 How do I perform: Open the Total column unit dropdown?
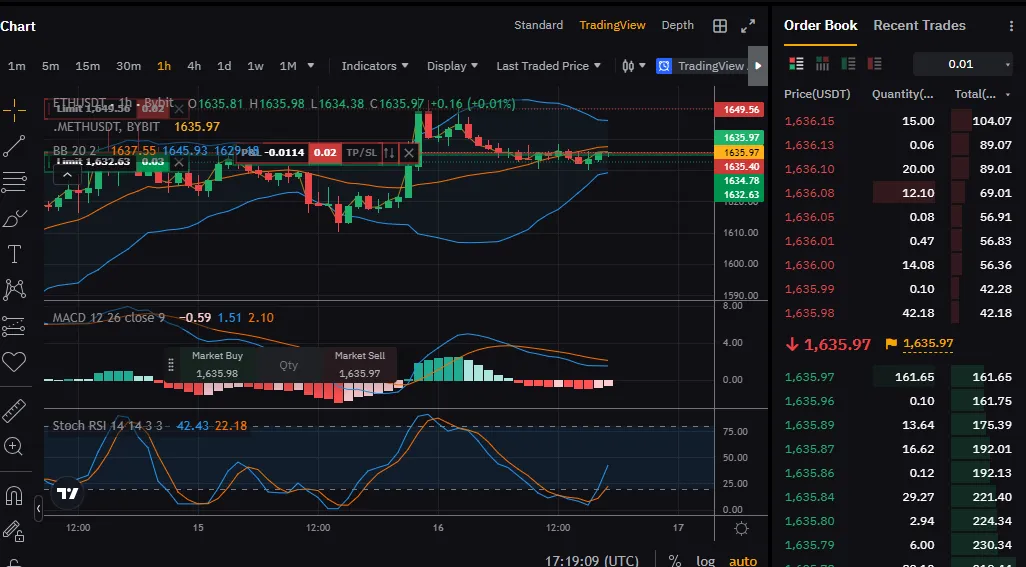(x=1008, y=95)
